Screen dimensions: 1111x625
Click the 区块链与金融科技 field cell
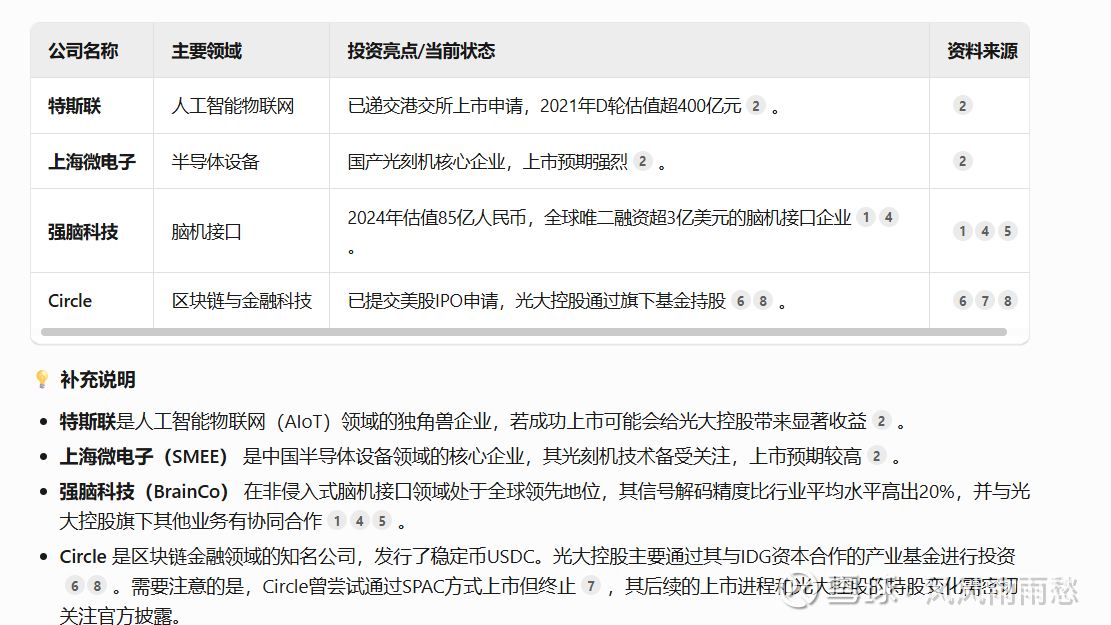242,301
